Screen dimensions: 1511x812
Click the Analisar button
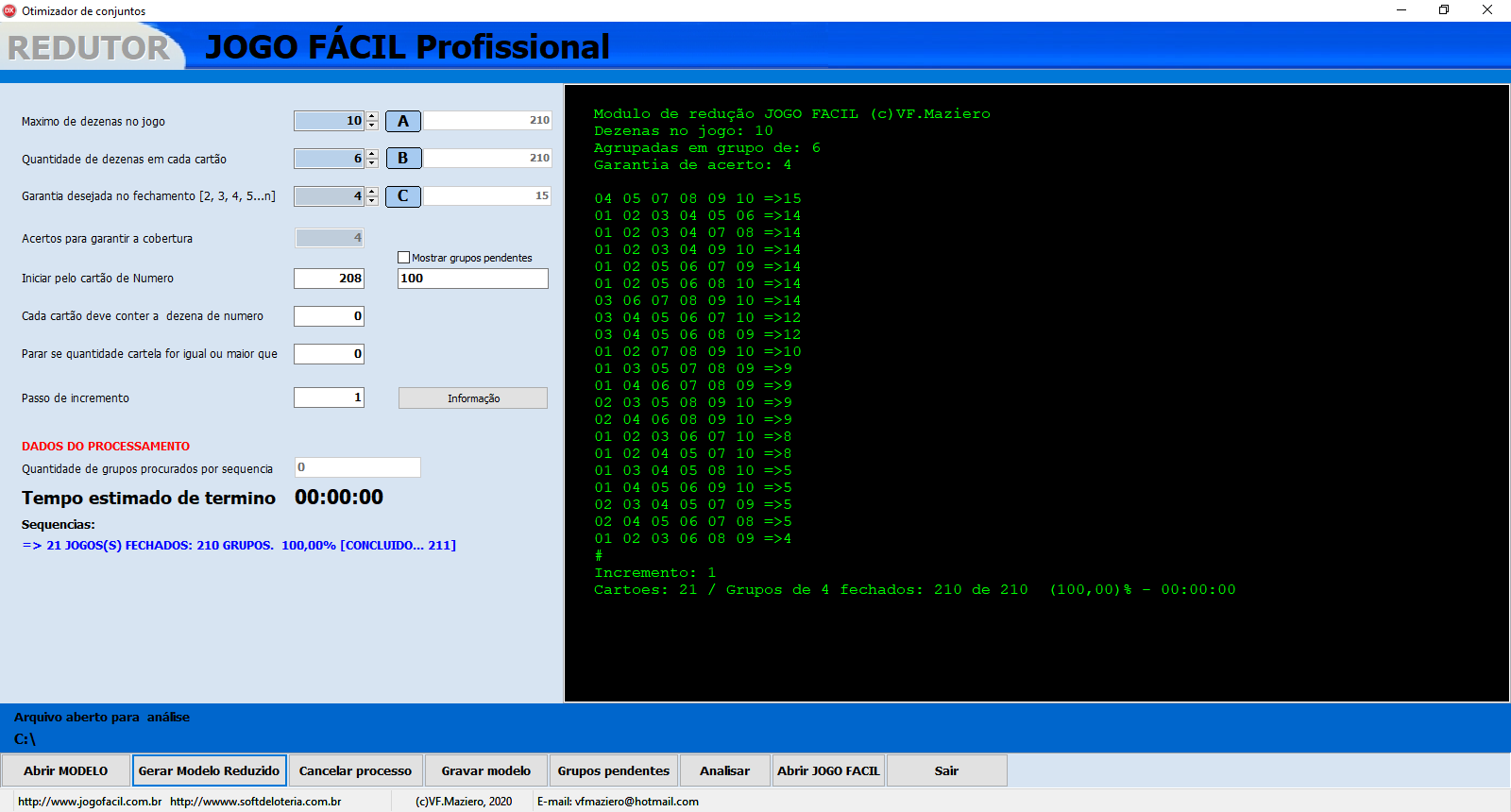point(724,770)
